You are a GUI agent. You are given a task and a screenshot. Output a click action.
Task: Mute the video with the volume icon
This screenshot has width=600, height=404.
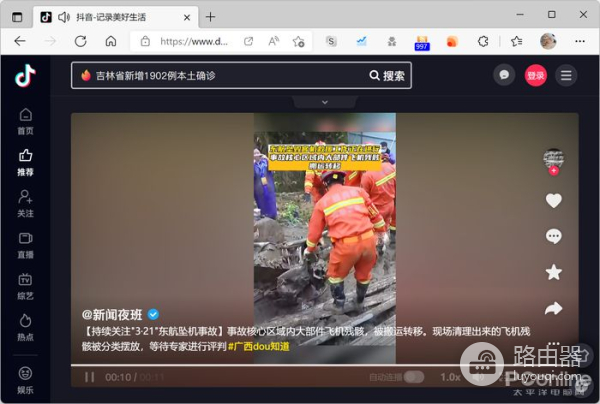click(478, 377)
